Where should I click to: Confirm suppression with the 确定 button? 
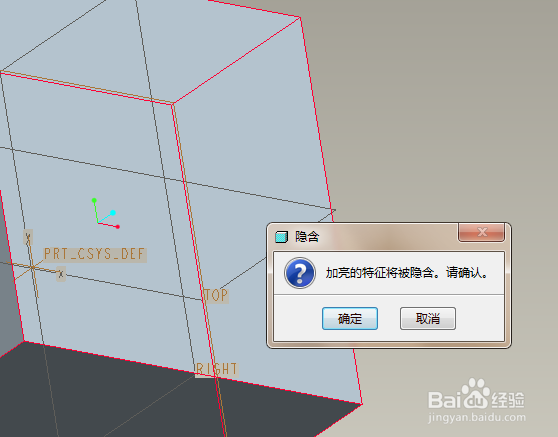click(350, 318)
